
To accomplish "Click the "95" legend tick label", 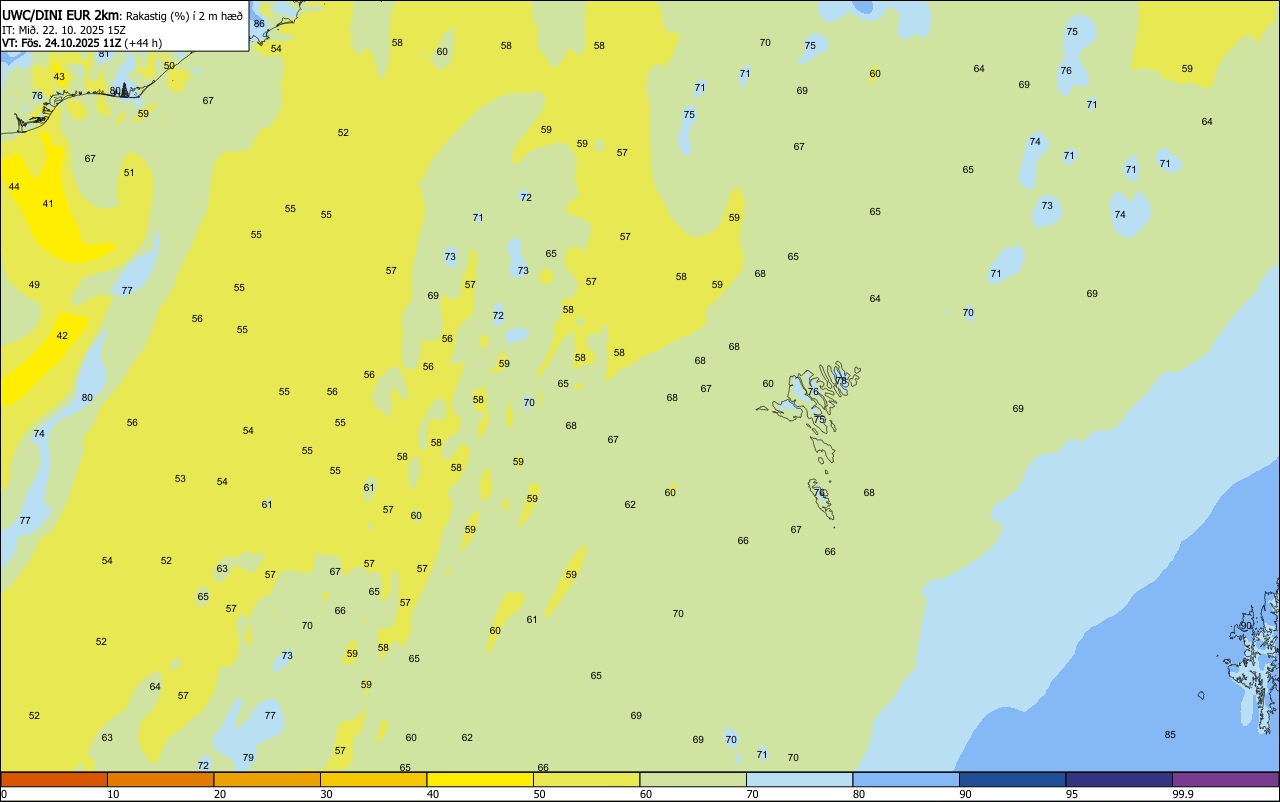I will click(1071, 794).
